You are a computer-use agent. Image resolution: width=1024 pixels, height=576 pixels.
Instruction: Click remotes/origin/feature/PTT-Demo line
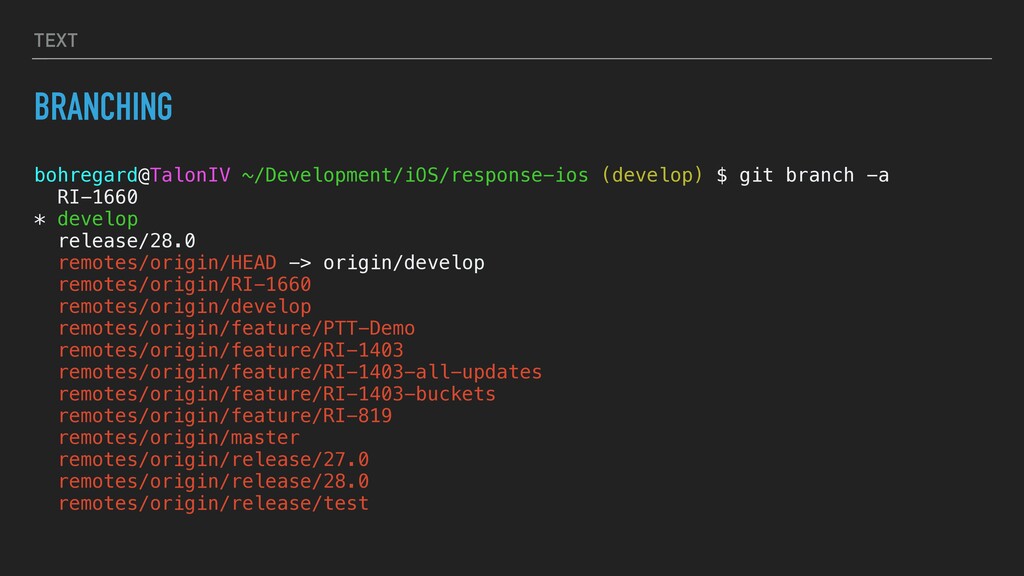pos(236,328)
